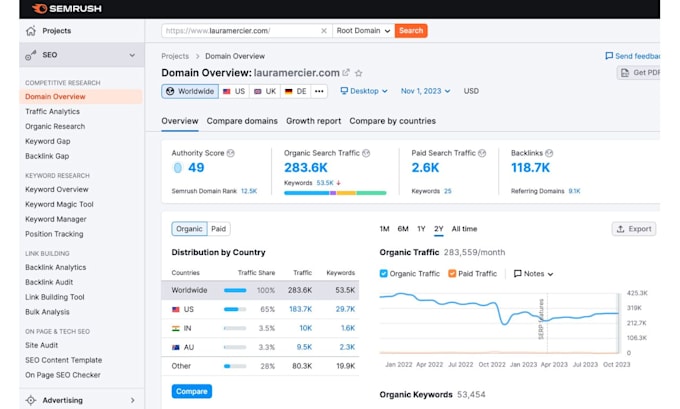Clear the domain search field with X
Image resolution: width=680 pixels, height=409 pixels.
324,31
